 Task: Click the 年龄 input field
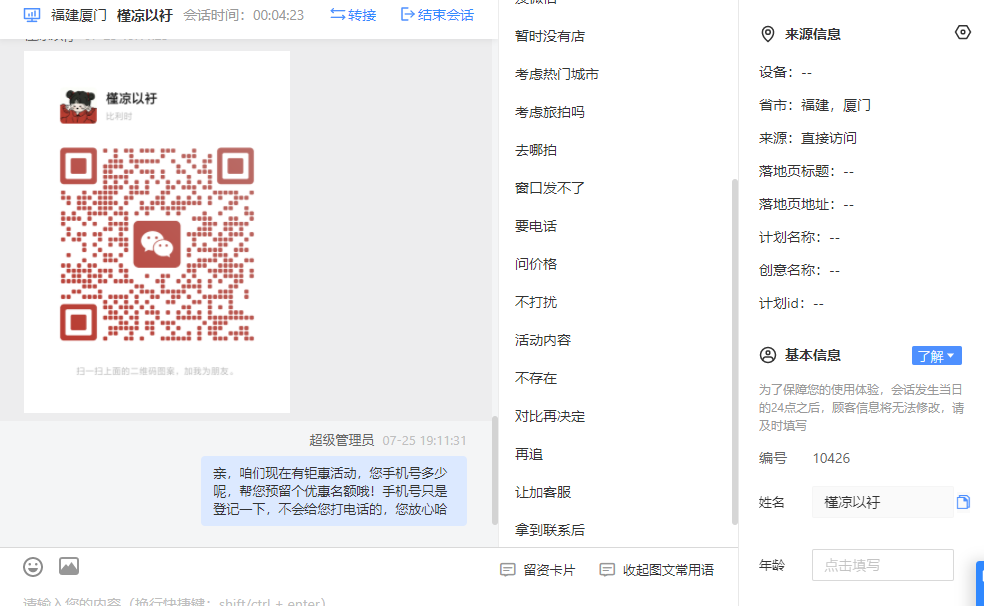pos(882,565)
